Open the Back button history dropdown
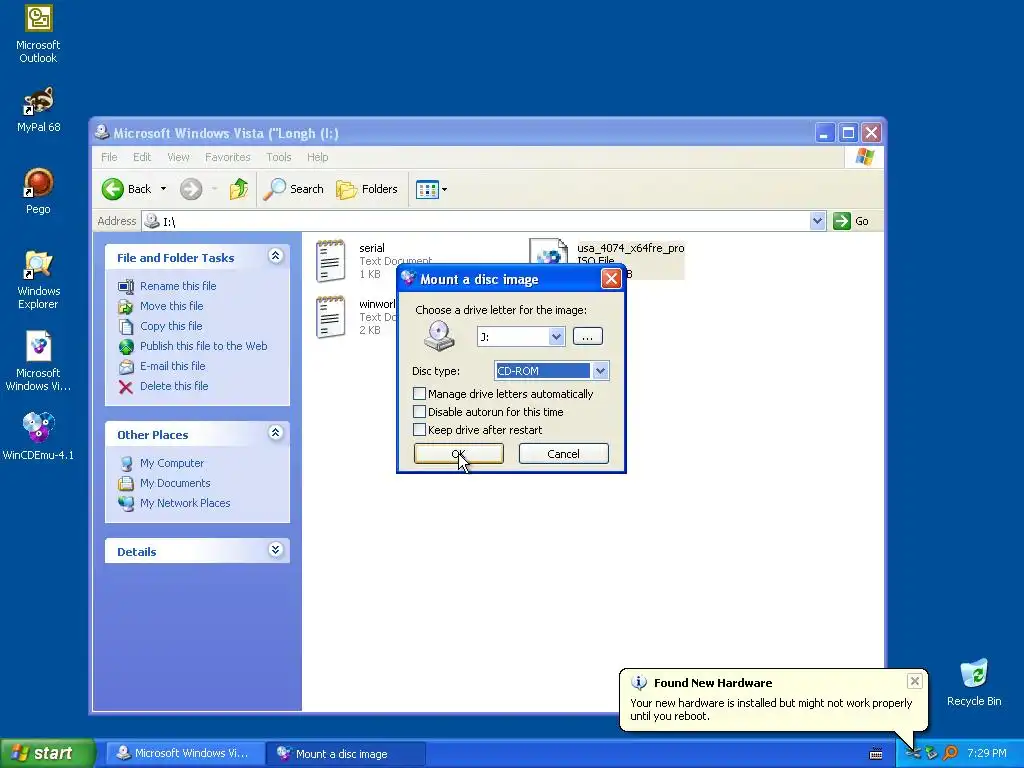Viewport: 1024px width, 768px height. click(163, 189)
